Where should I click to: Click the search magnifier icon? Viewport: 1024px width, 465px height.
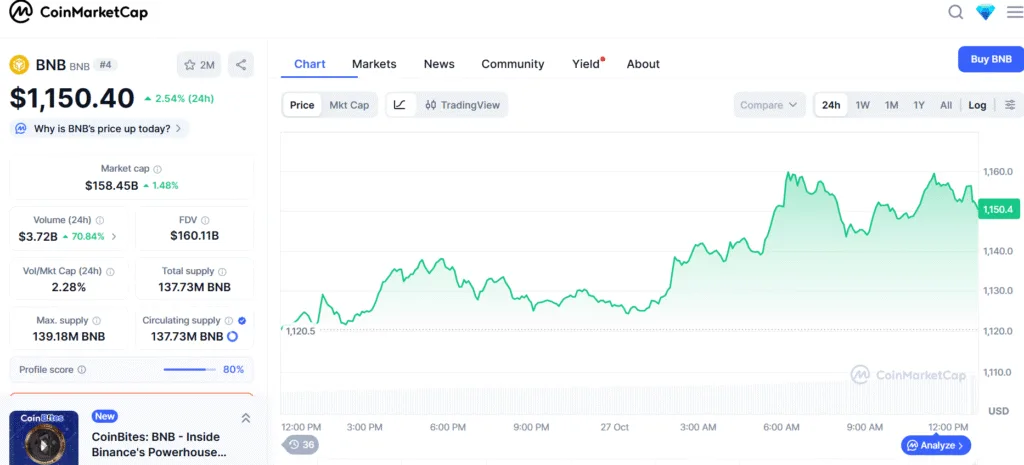[955, 12]
